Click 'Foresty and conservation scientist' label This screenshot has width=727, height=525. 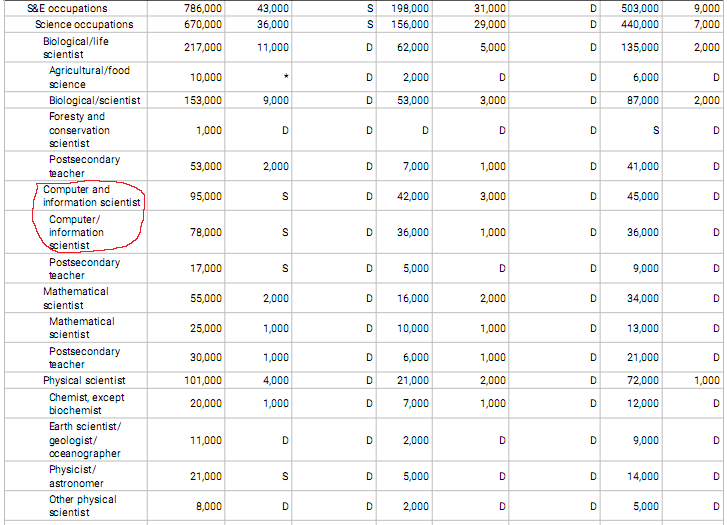pos(79,130)
